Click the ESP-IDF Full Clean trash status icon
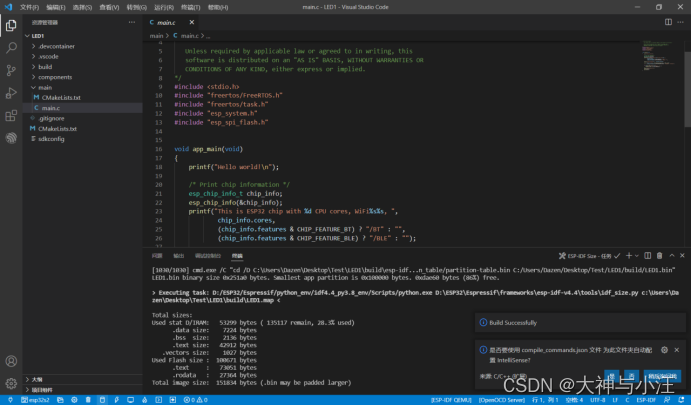 coord(88,400)
